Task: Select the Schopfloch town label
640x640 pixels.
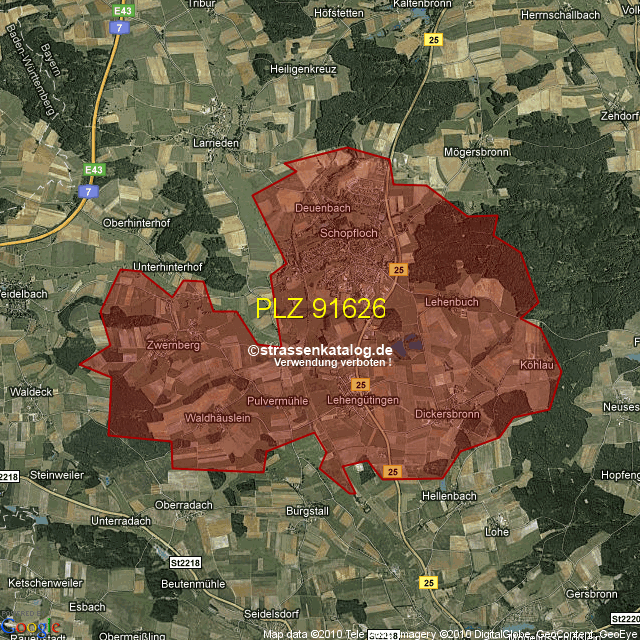Action: click(349, 233)
